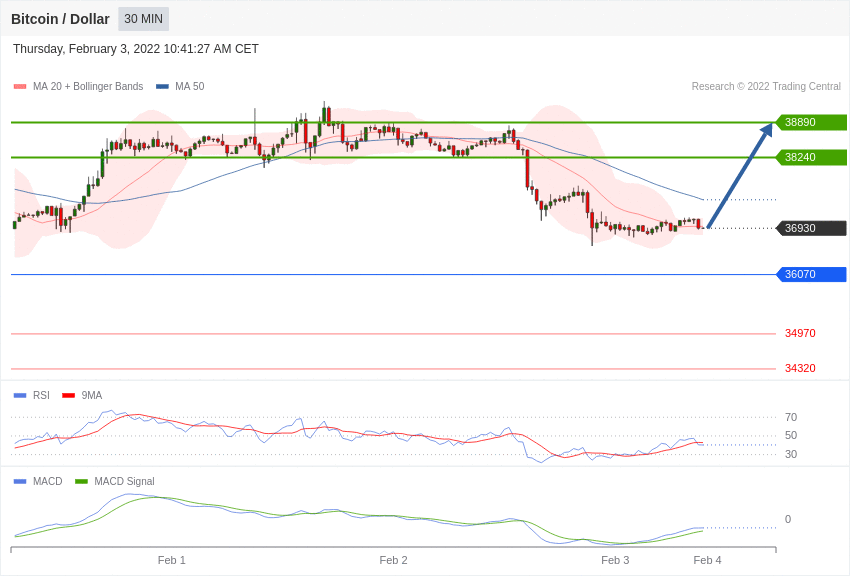This screenshot has height=576, width=850.
Task: Select the MA 20 + Bollinger Bands legend label
Action: pyautogui.click(x=88, y=87)
